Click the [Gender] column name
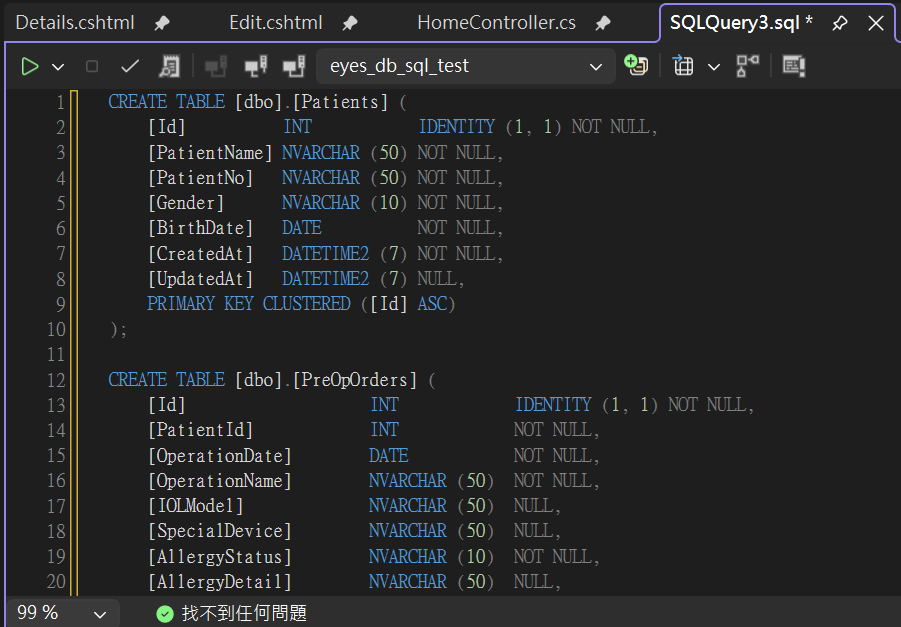The width and height of the screenshot is (901, 627). (x=186, y=203)
